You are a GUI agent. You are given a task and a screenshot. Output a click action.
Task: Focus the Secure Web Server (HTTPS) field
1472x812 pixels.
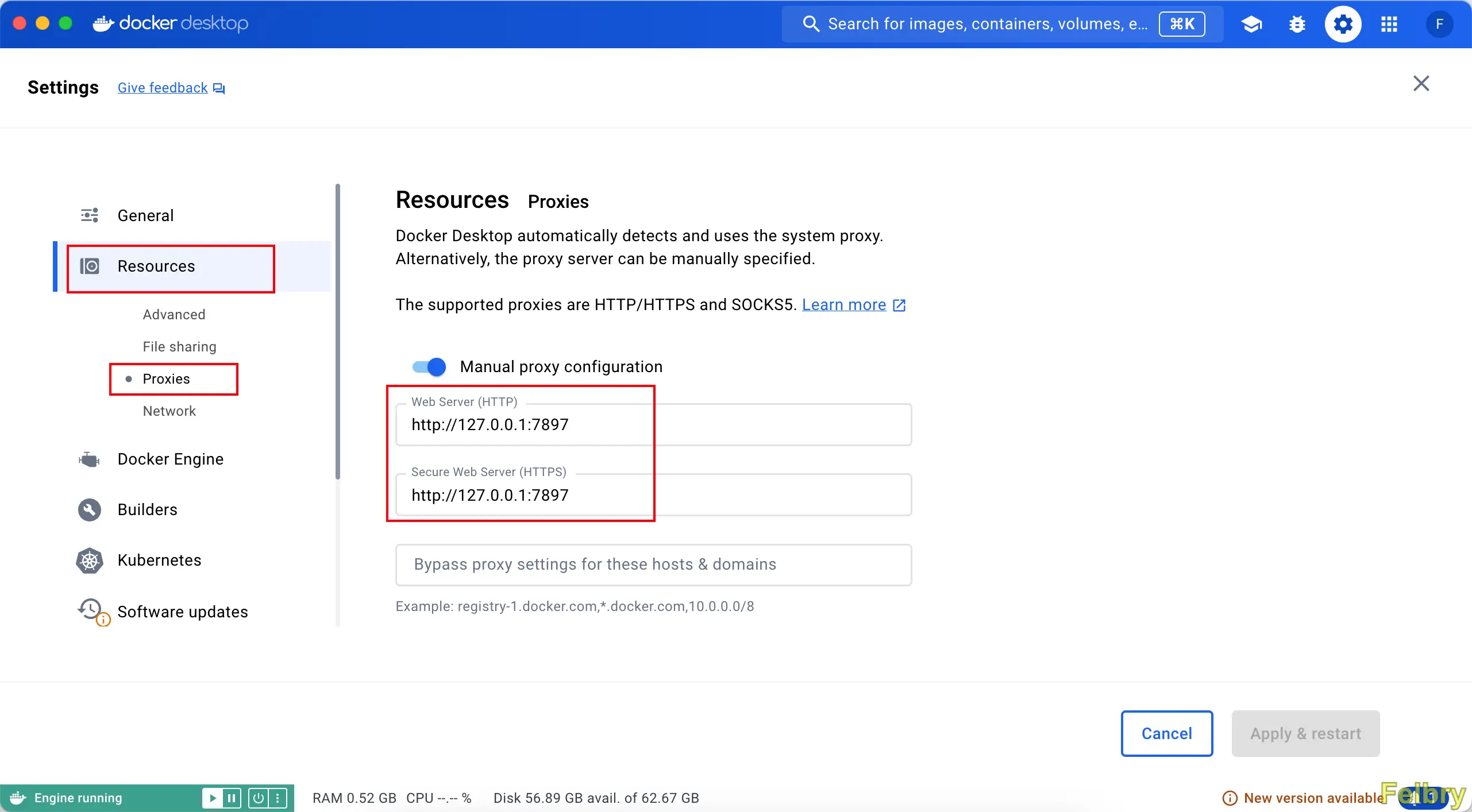click(x=654, y=495)
